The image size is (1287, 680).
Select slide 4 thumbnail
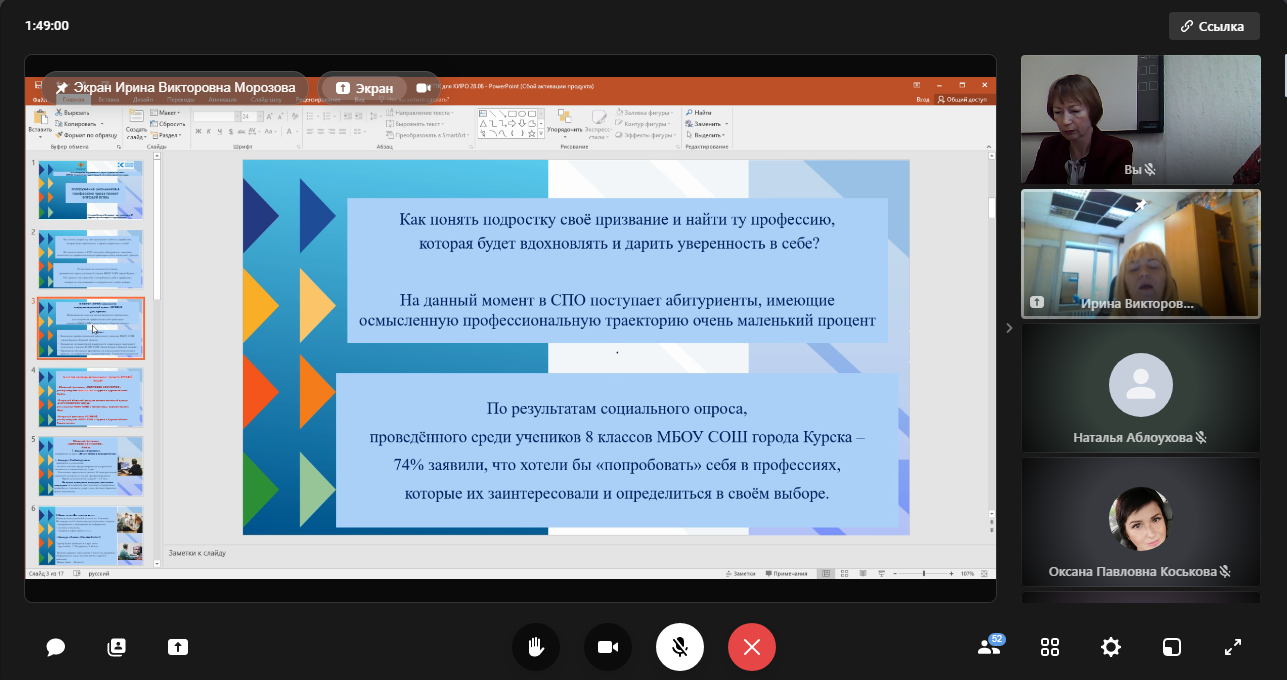[91, 397]
